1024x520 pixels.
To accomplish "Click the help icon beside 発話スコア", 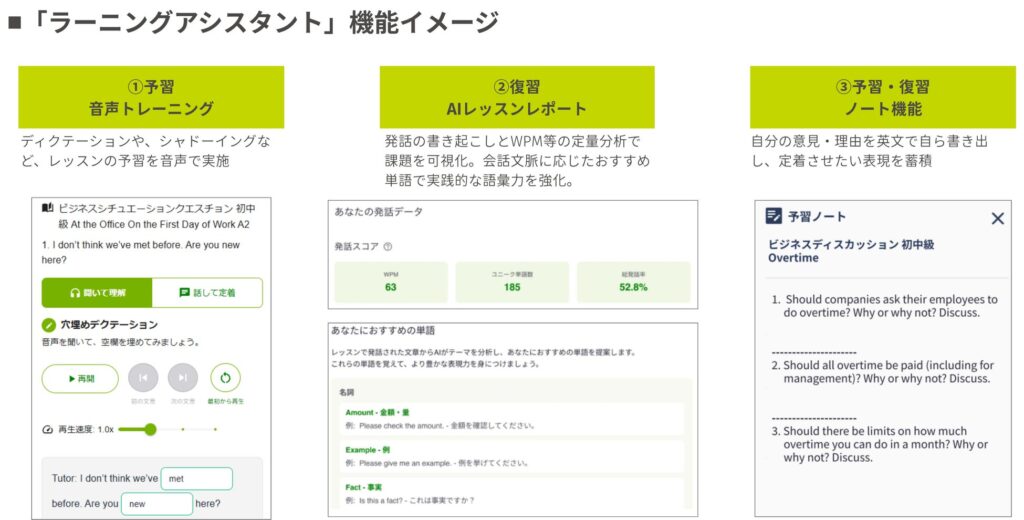I will coord(387,247).
